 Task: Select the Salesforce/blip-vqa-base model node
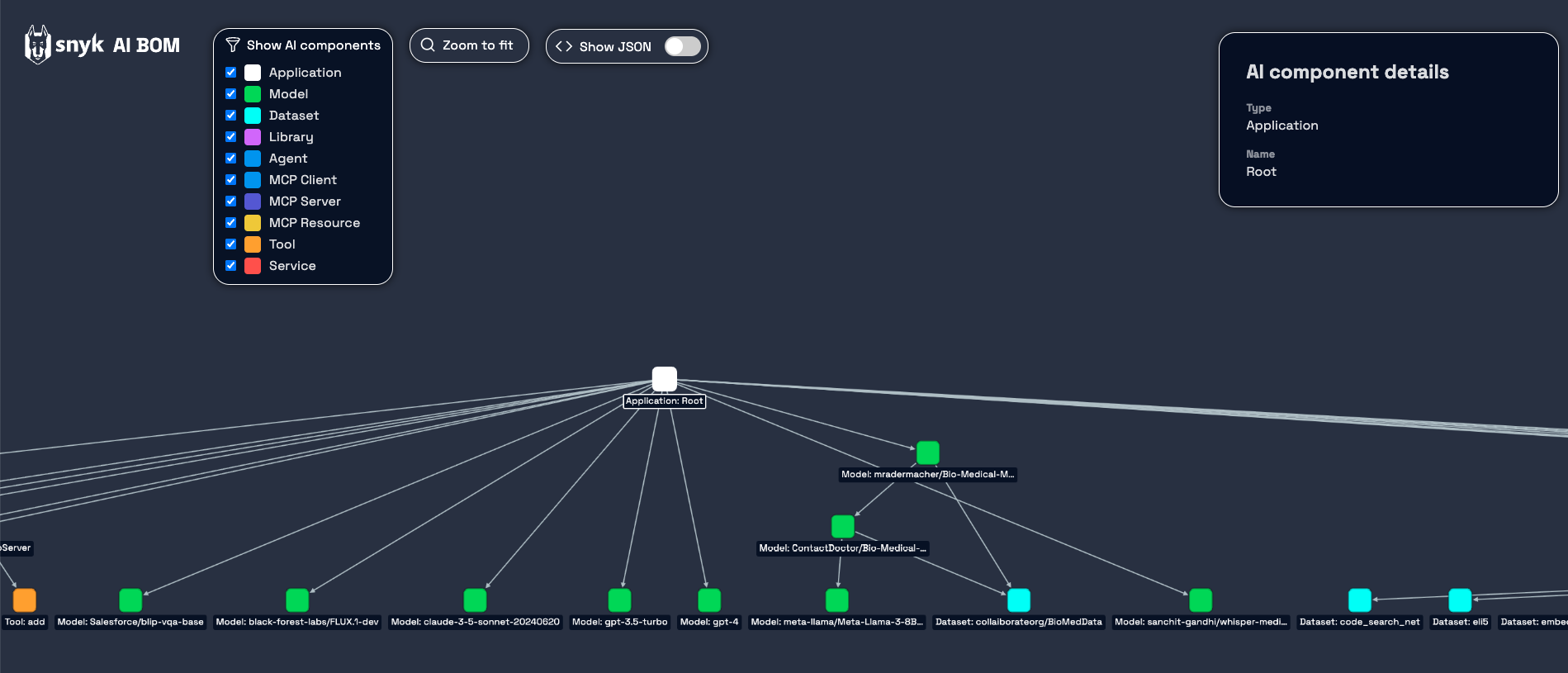130,600
